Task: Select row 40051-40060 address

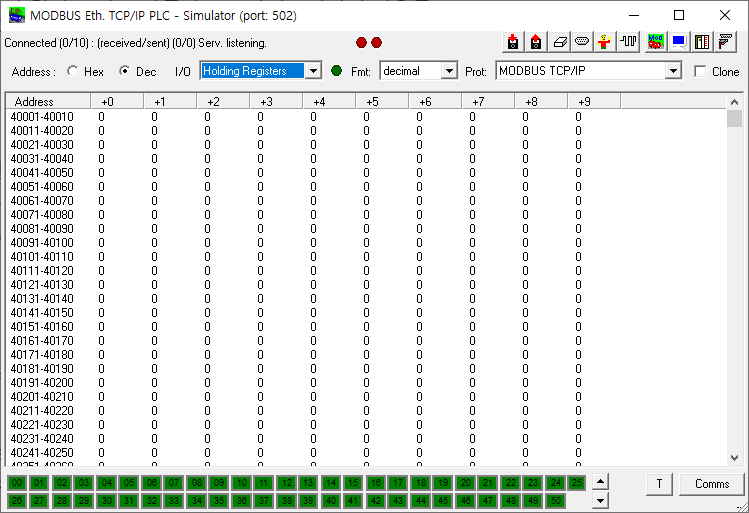Action: (x=42, y=187)
